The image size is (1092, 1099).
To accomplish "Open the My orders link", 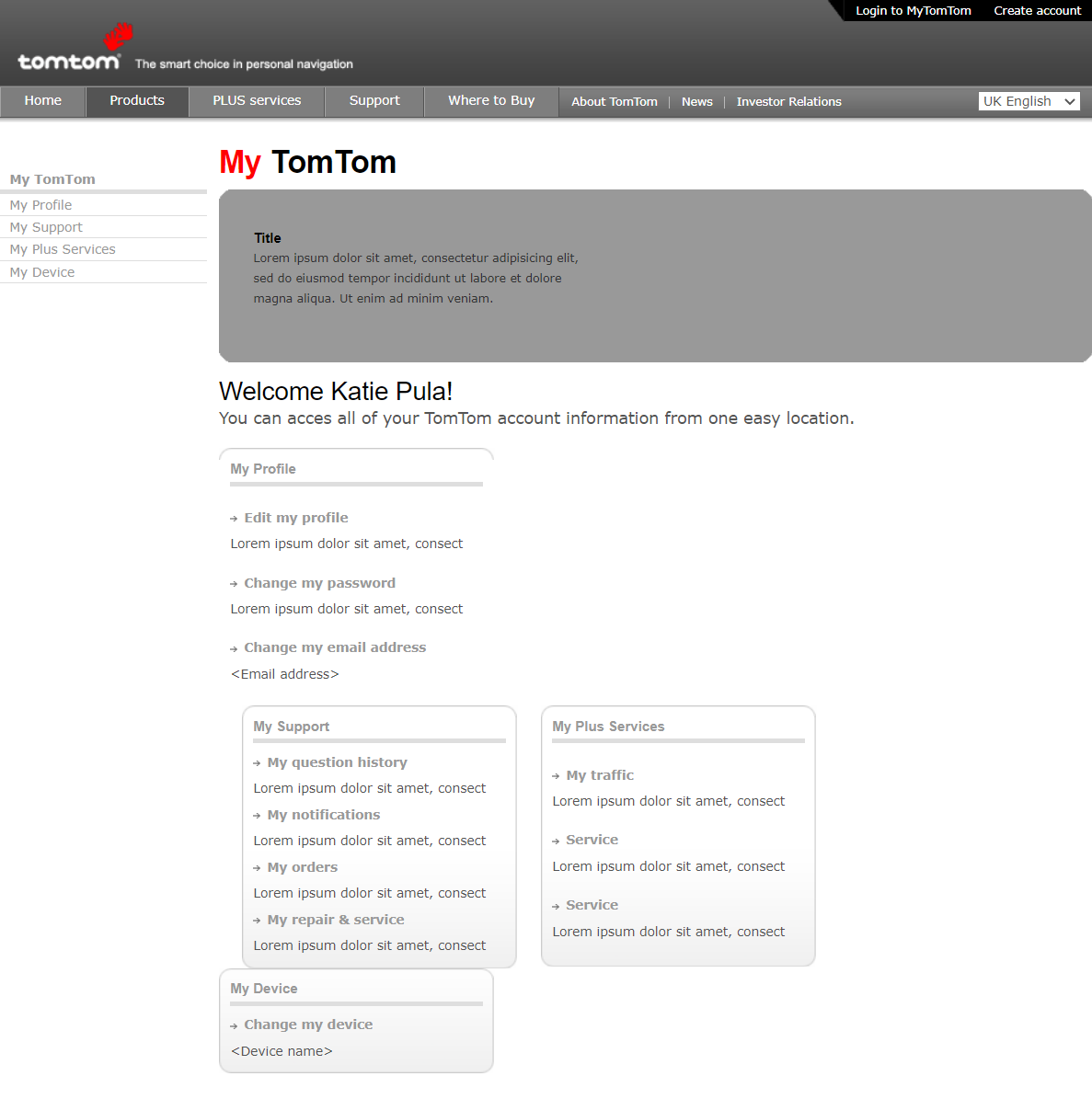I will (x=302, y=868).
